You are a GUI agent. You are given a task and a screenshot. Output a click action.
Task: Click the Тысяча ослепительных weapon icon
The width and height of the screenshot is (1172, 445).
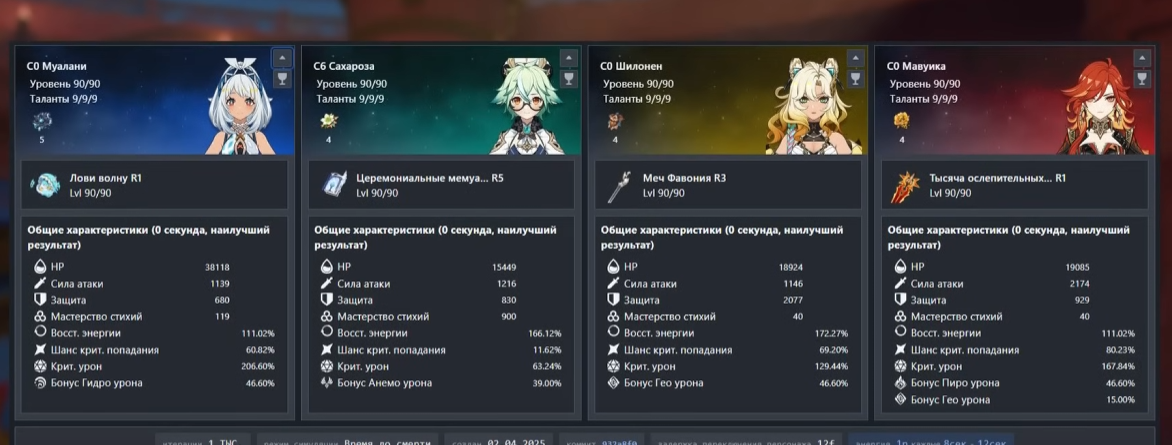(904, 187)
